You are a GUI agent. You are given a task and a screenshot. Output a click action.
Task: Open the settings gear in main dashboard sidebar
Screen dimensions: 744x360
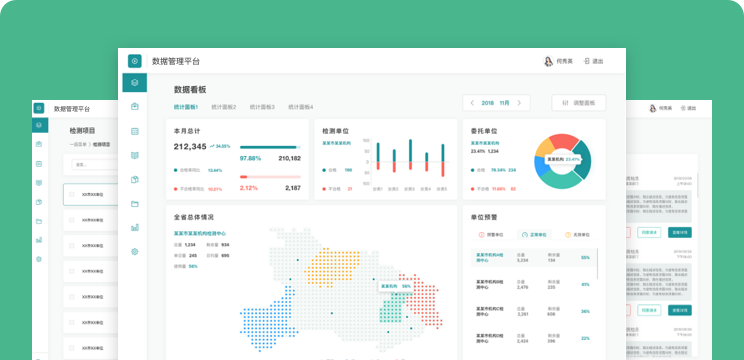[134, 252]
